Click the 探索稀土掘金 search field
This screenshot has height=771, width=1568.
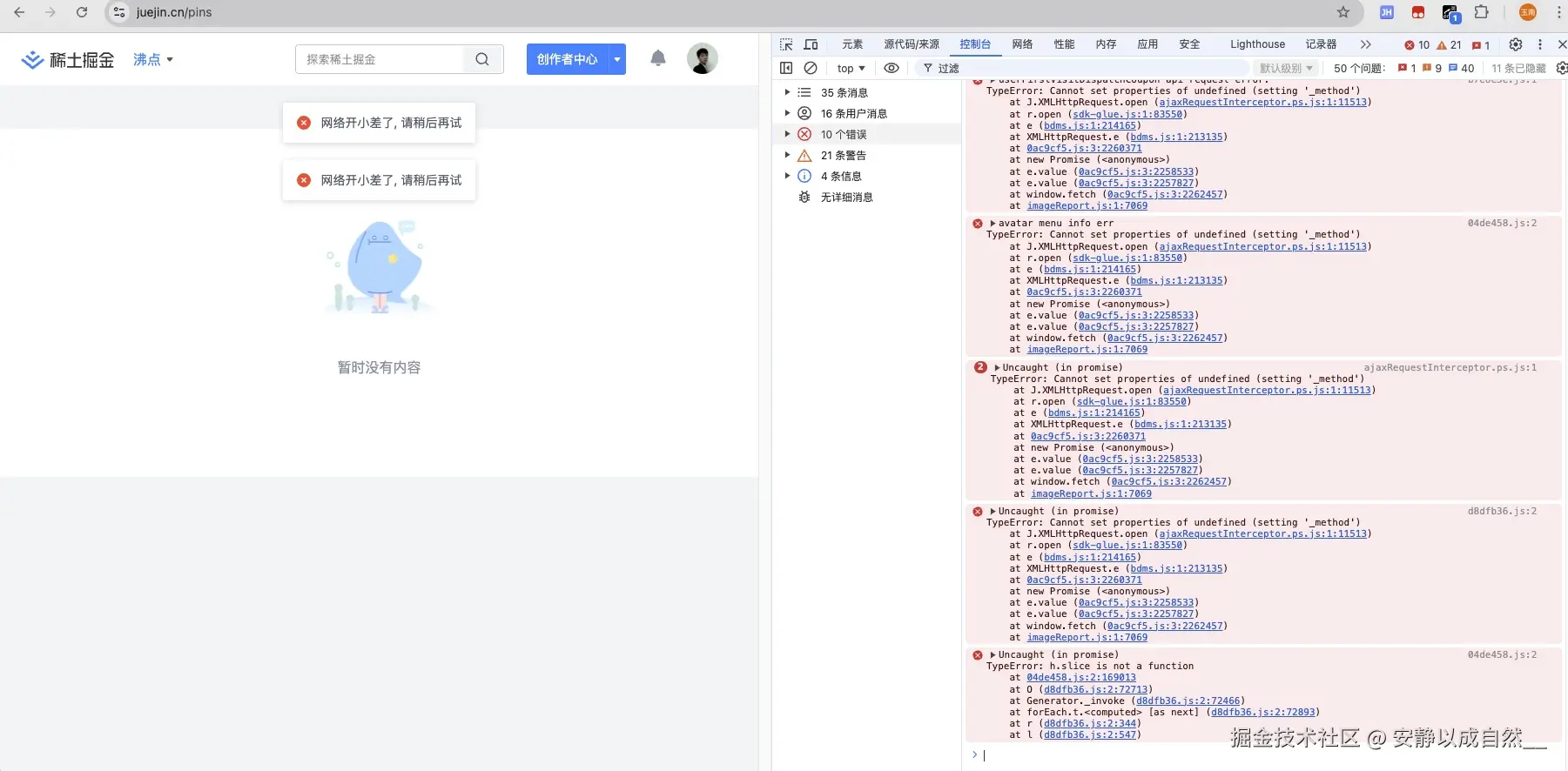380,59
